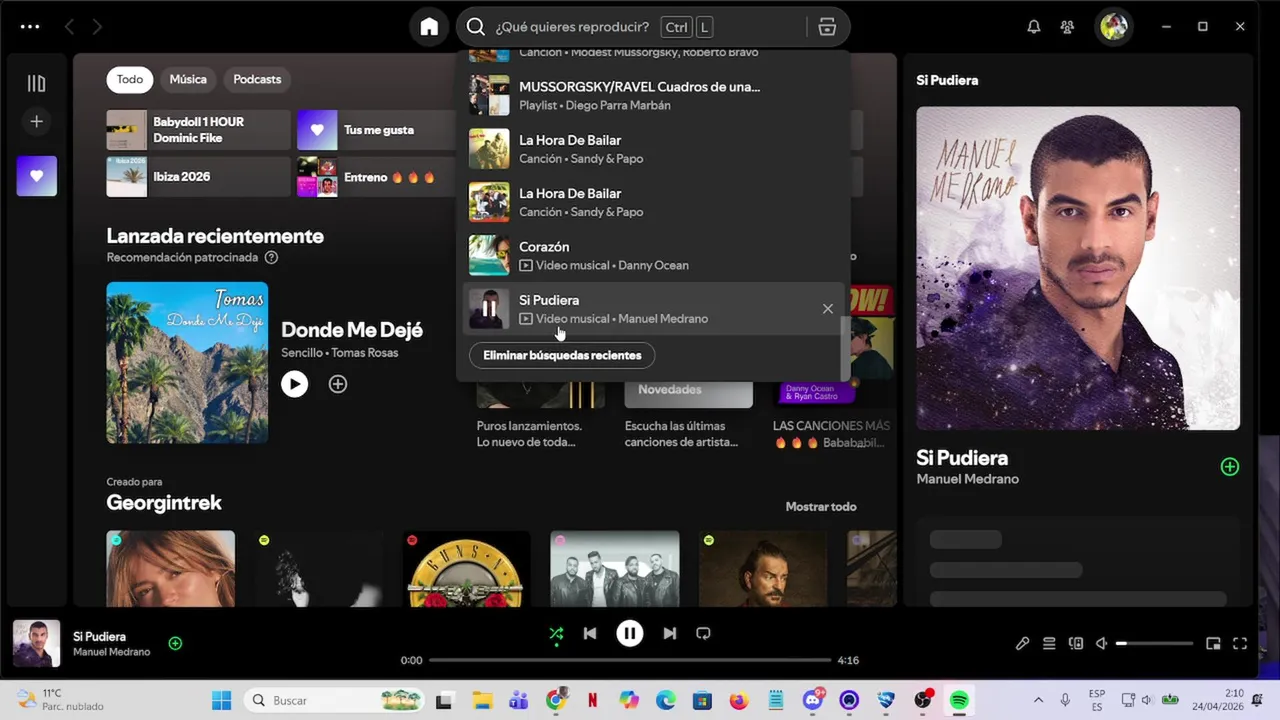Open Connect to a device icon
The height and width of the screenshot is (720, 1280).
pos(1076,644)
